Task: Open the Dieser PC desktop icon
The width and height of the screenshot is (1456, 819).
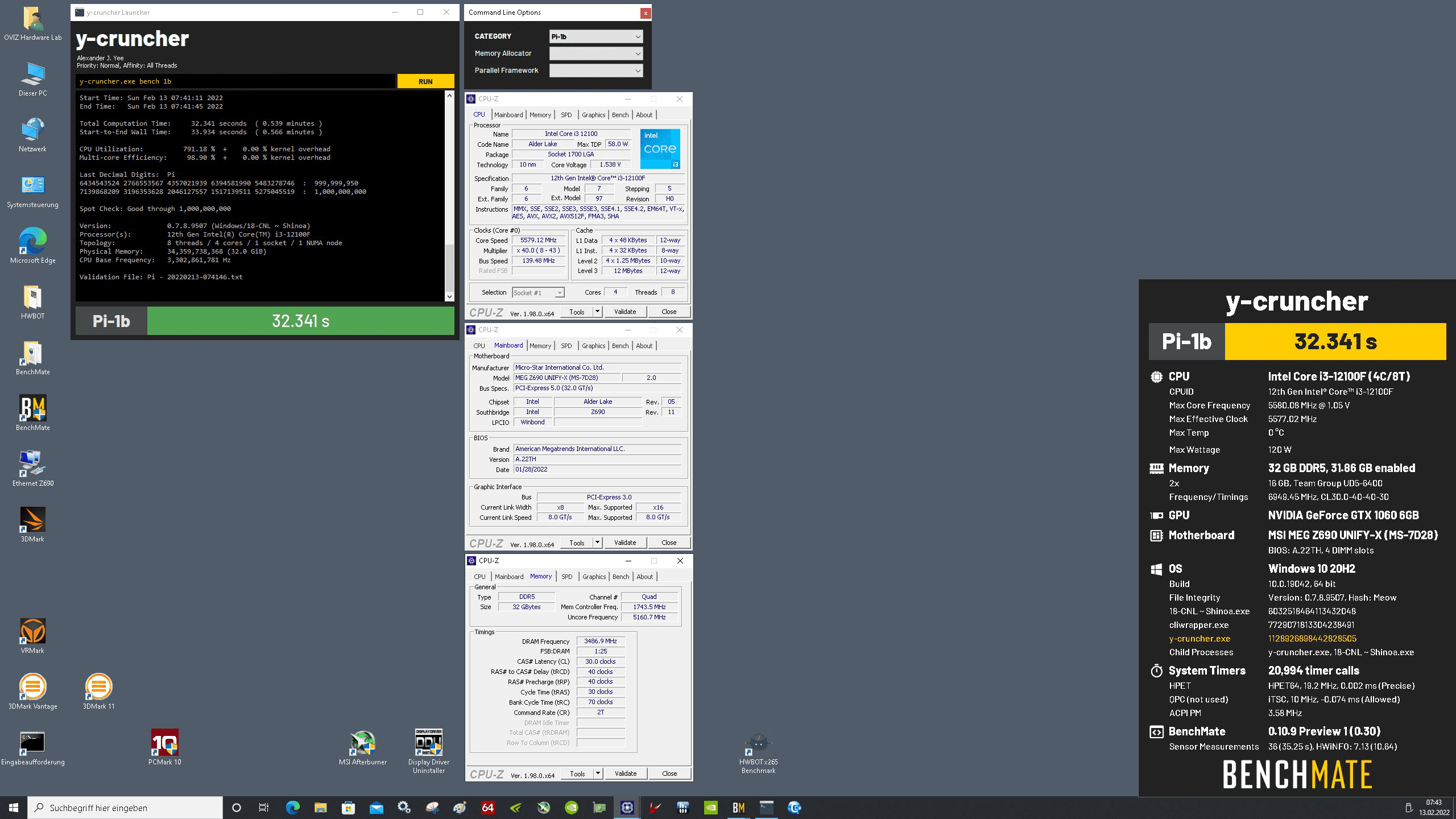Action: click(32, 80)
